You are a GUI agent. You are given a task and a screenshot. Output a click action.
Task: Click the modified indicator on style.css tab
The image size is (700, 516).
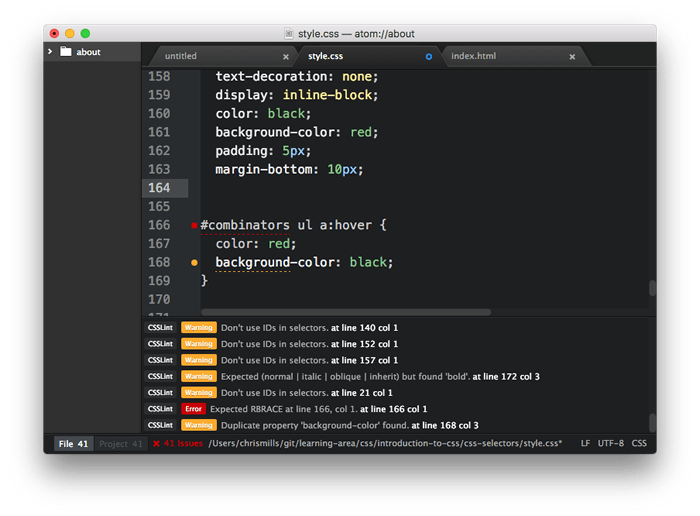(429, 57)
